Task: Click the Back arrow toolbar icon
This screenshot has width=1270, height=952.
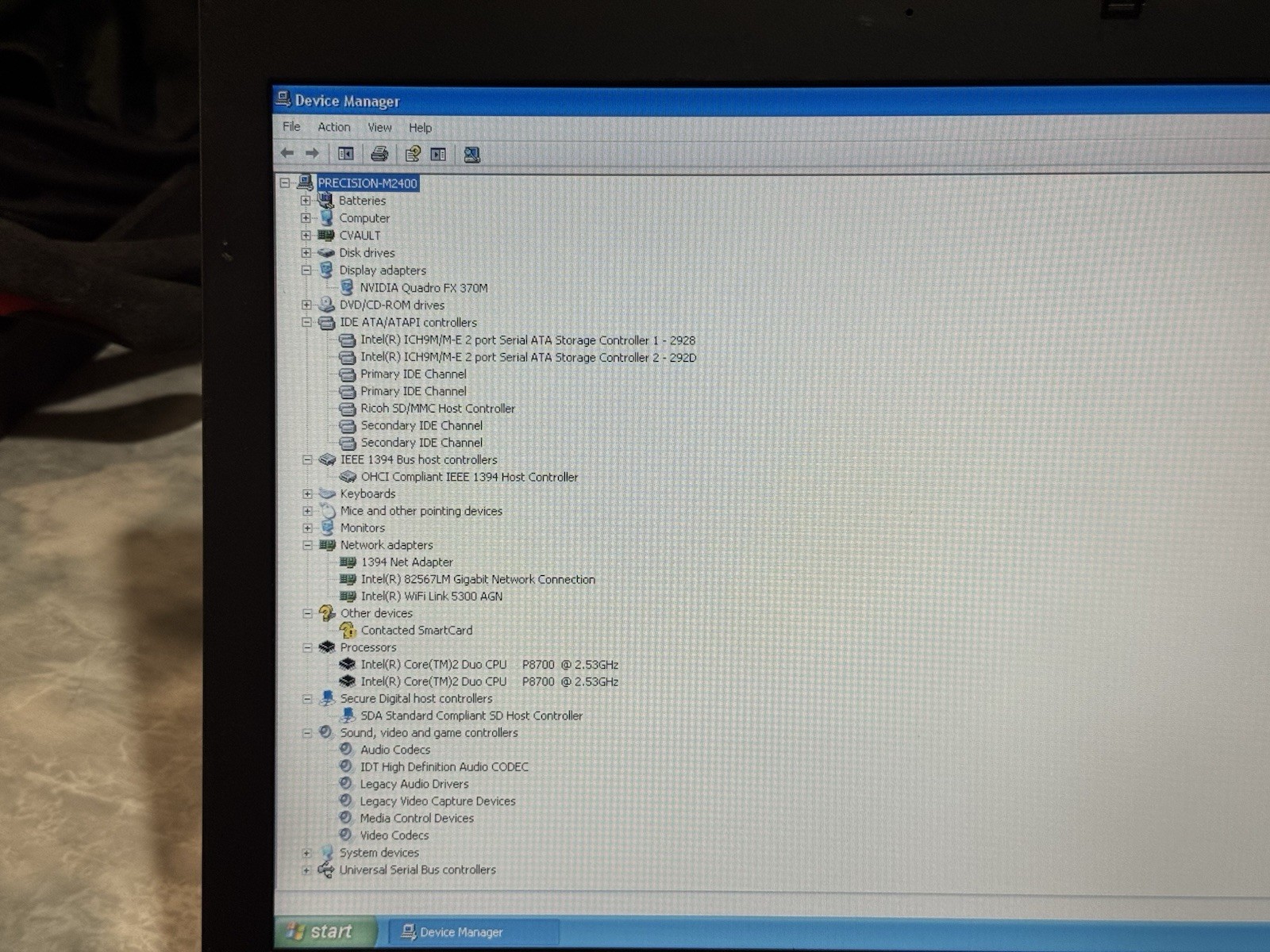Action: click(x=287, y=153)
